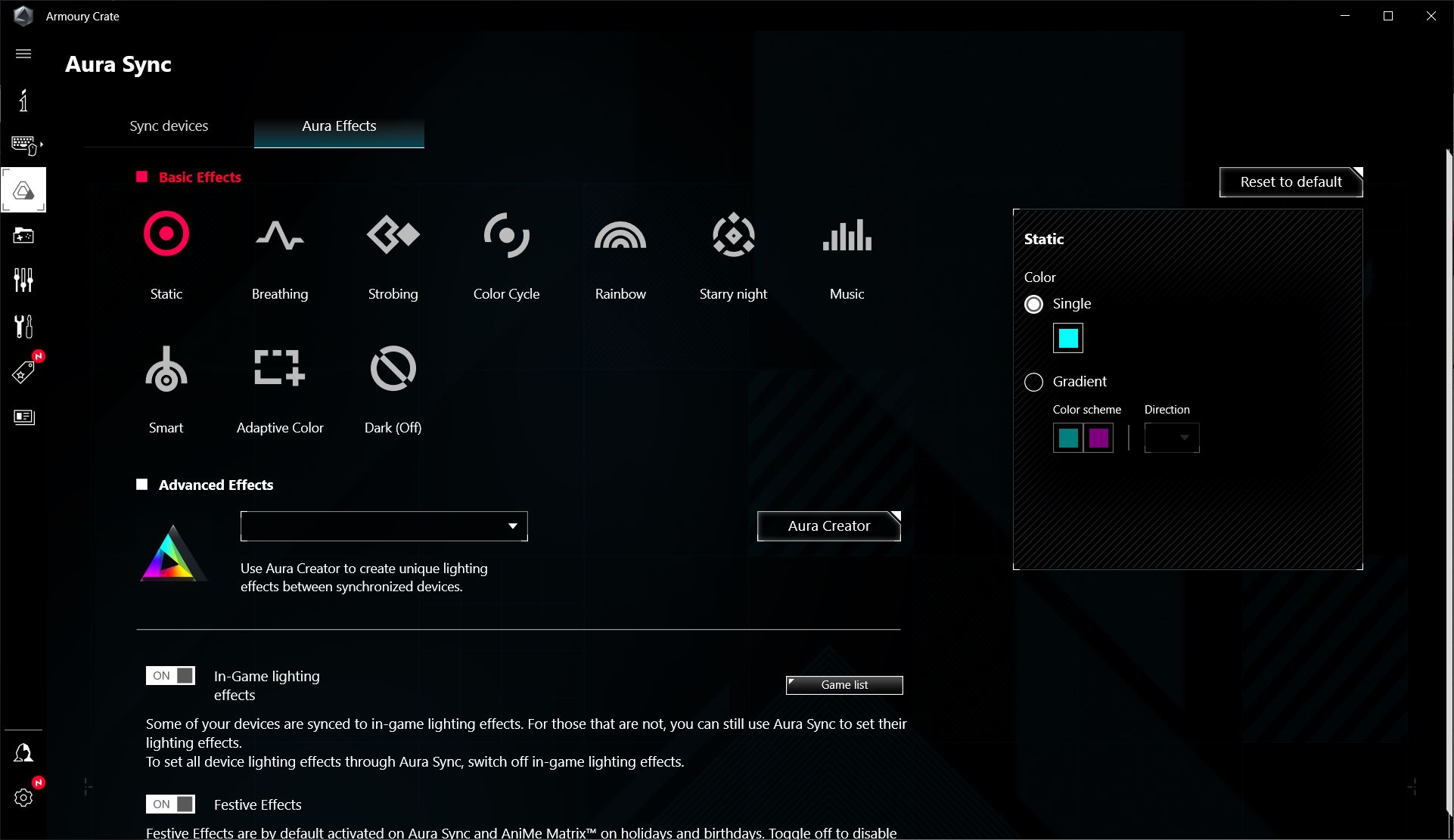Open the Featured deals tag icon
Screen dimensions: 1454x840
(23, 371)
